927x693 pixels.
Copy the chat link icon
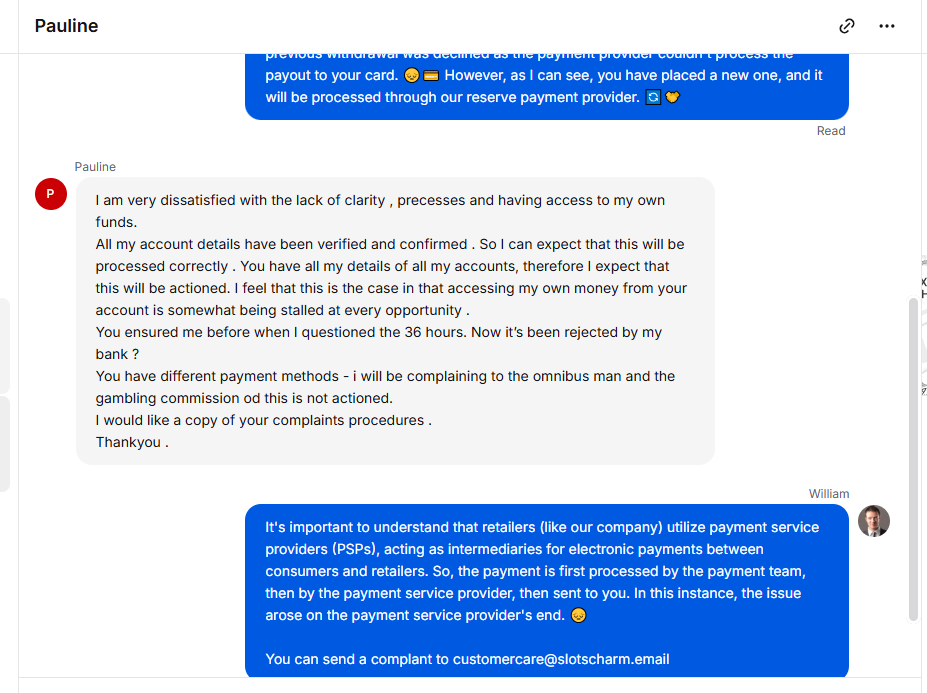pos(847,26)
